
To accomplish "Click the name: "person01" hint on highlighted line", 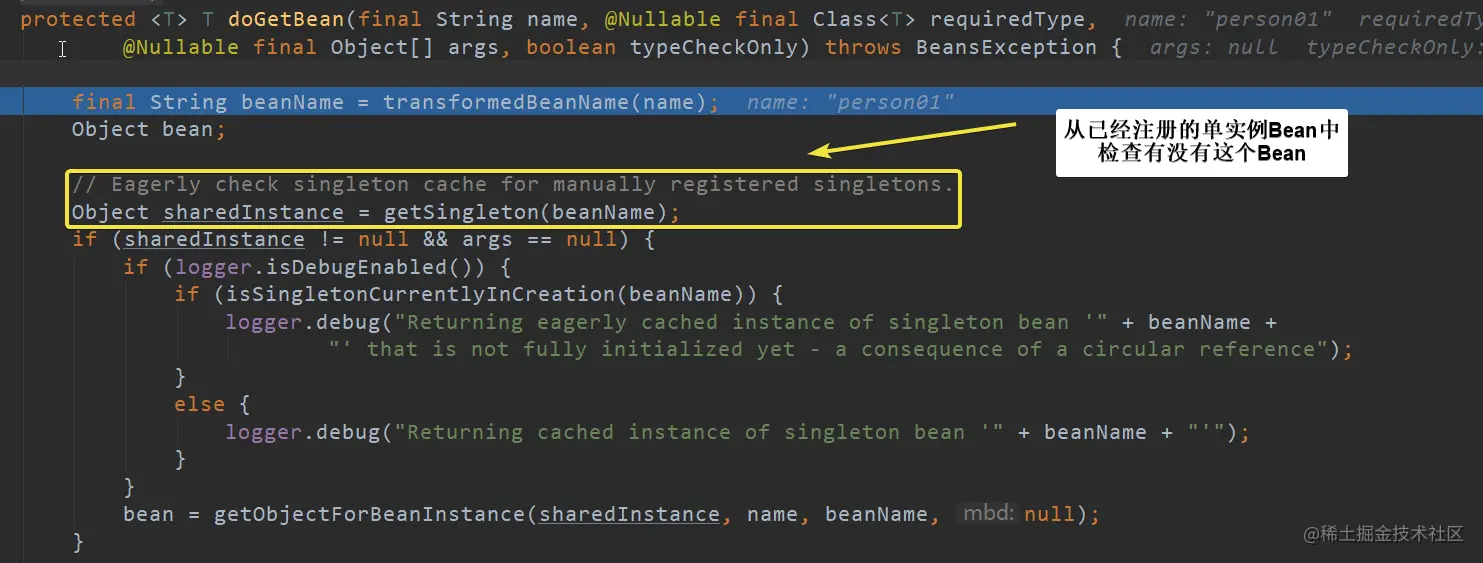I will (850, 102).
